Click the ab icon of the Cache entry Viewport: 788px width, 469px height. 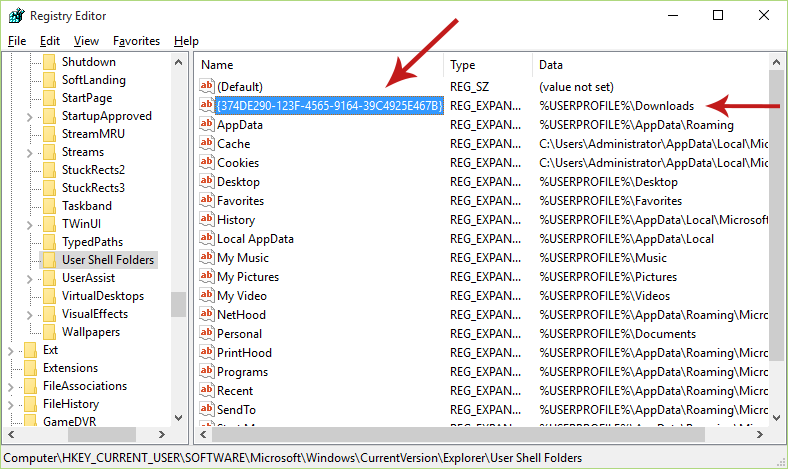[x=207, y=143]
